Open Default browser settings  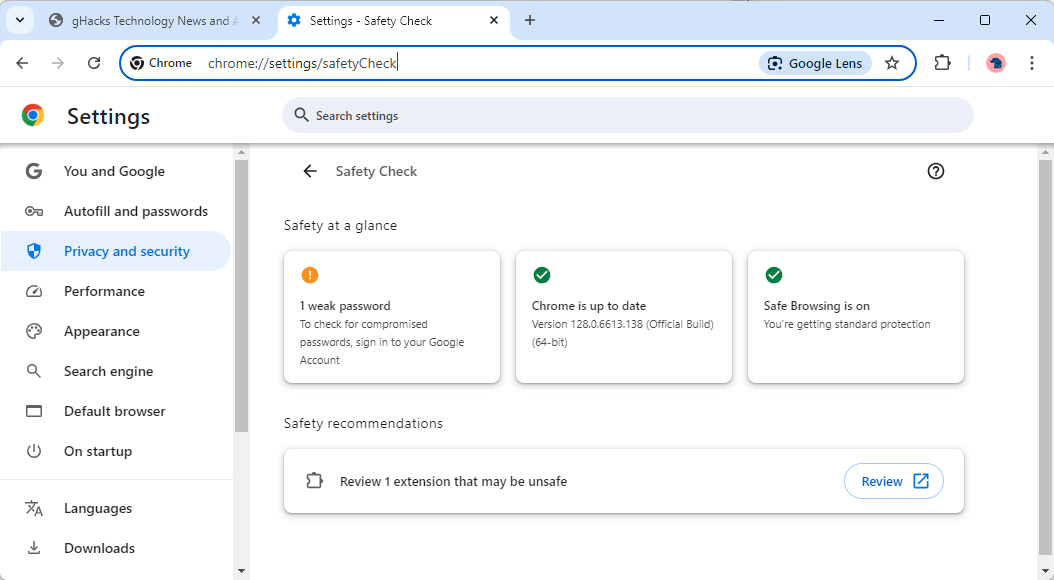pos(116,411)
